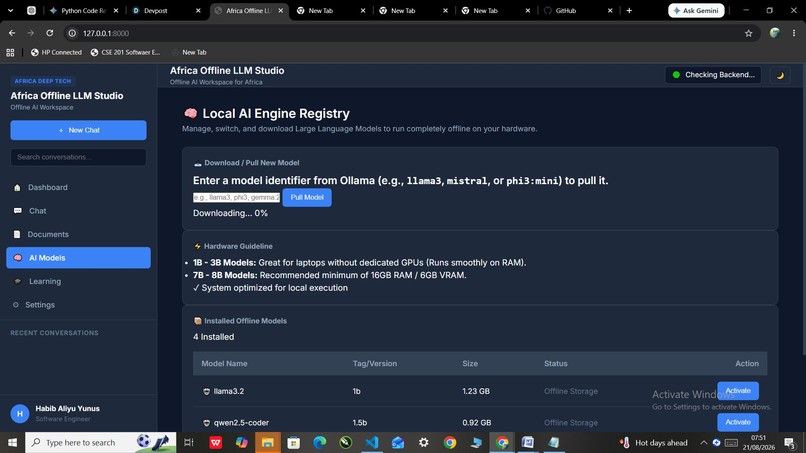Screen dimensions: 806x453
Task: Click the Model Name column header
Action: (224, 364)
